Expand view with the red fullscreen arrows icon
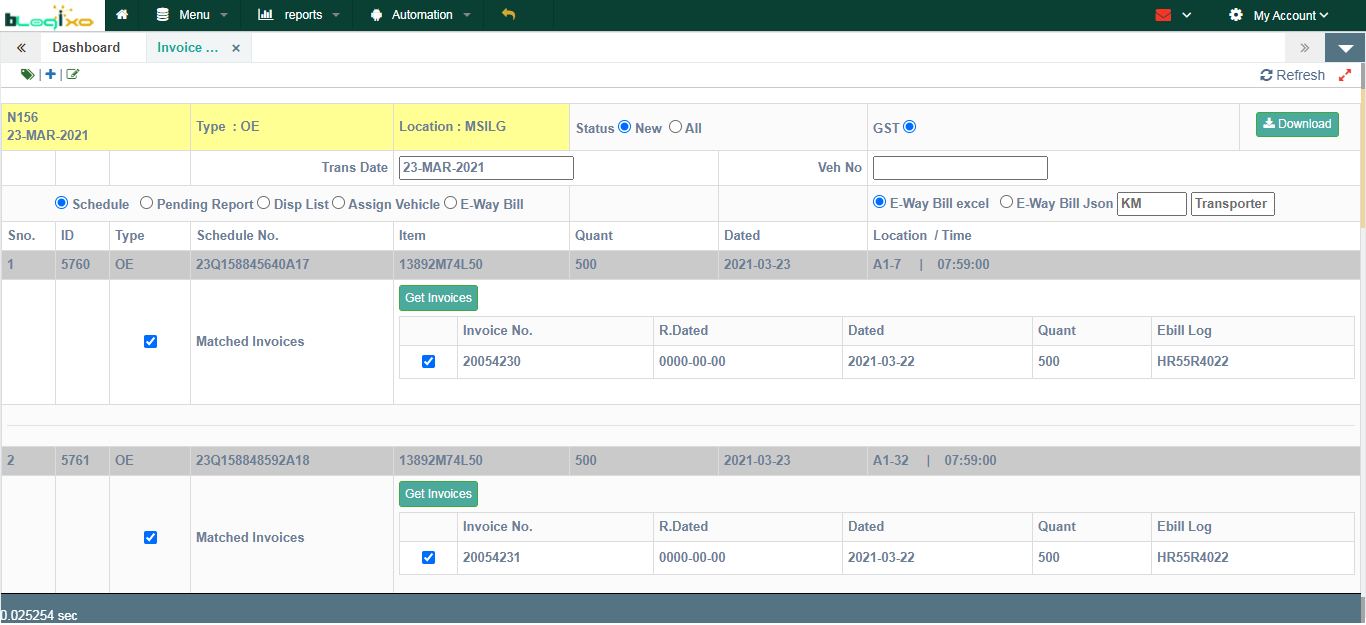 1345,74
